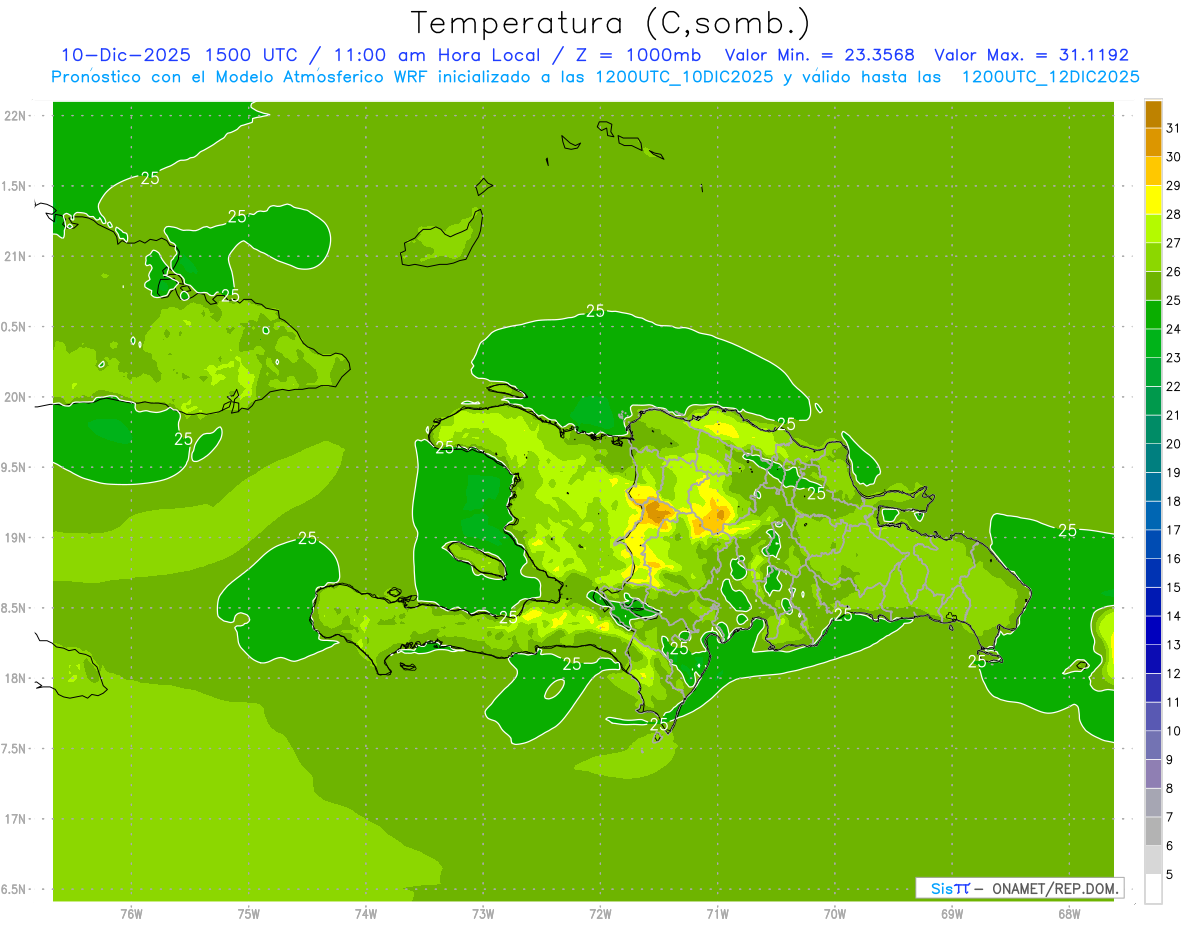1200x927 pixels.
Task: Pick the white swatch at the color bar bottom
Action: [x=1153, y=888]
